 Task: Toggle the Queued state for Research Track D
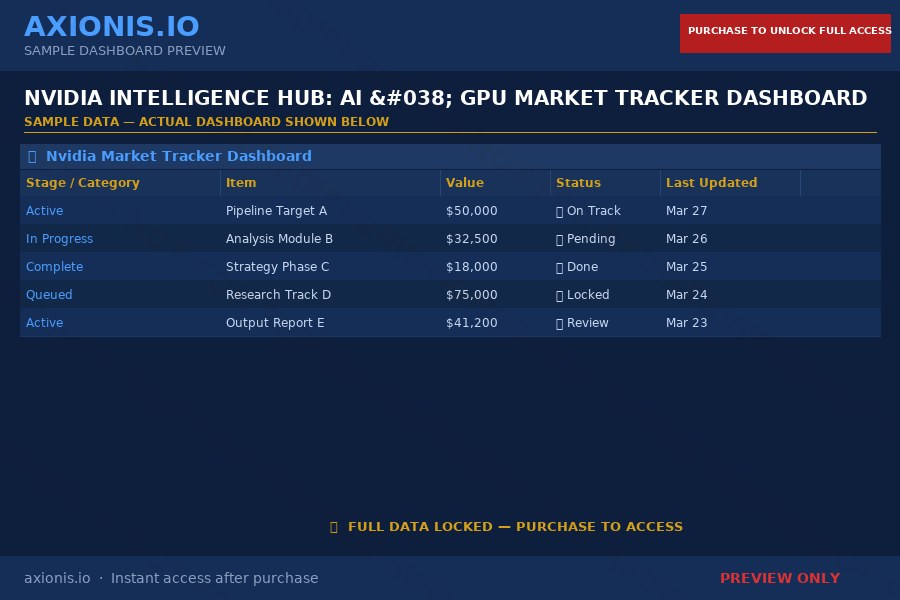click(x=49, y=295)
